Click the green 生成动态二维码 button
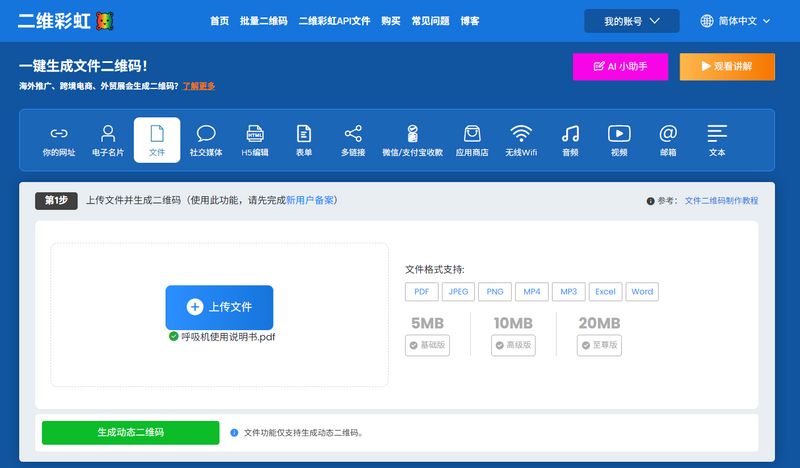Viewport: 800px width, 468px height. (x=130, y=433)
